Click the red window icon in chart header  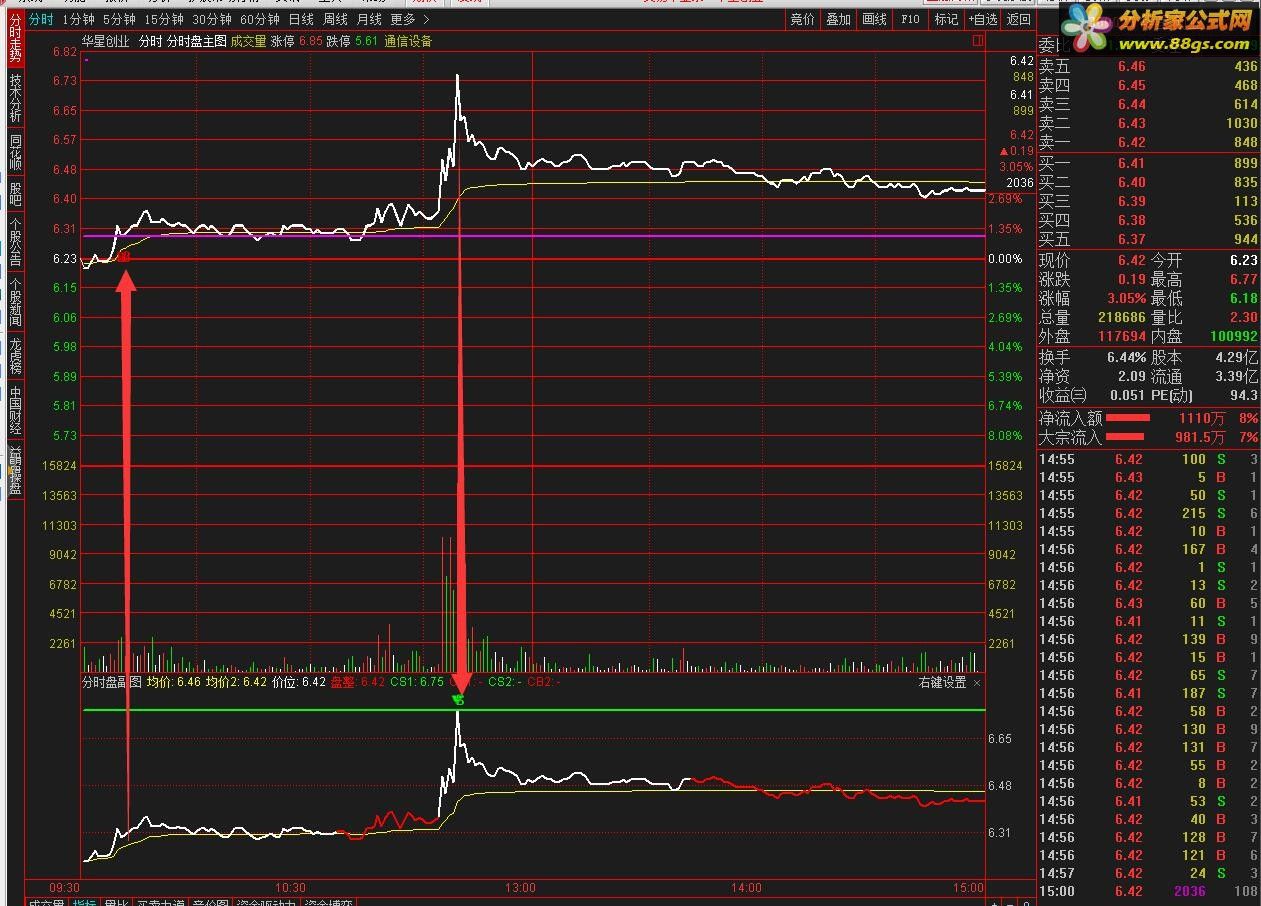[x=977, y=42]
